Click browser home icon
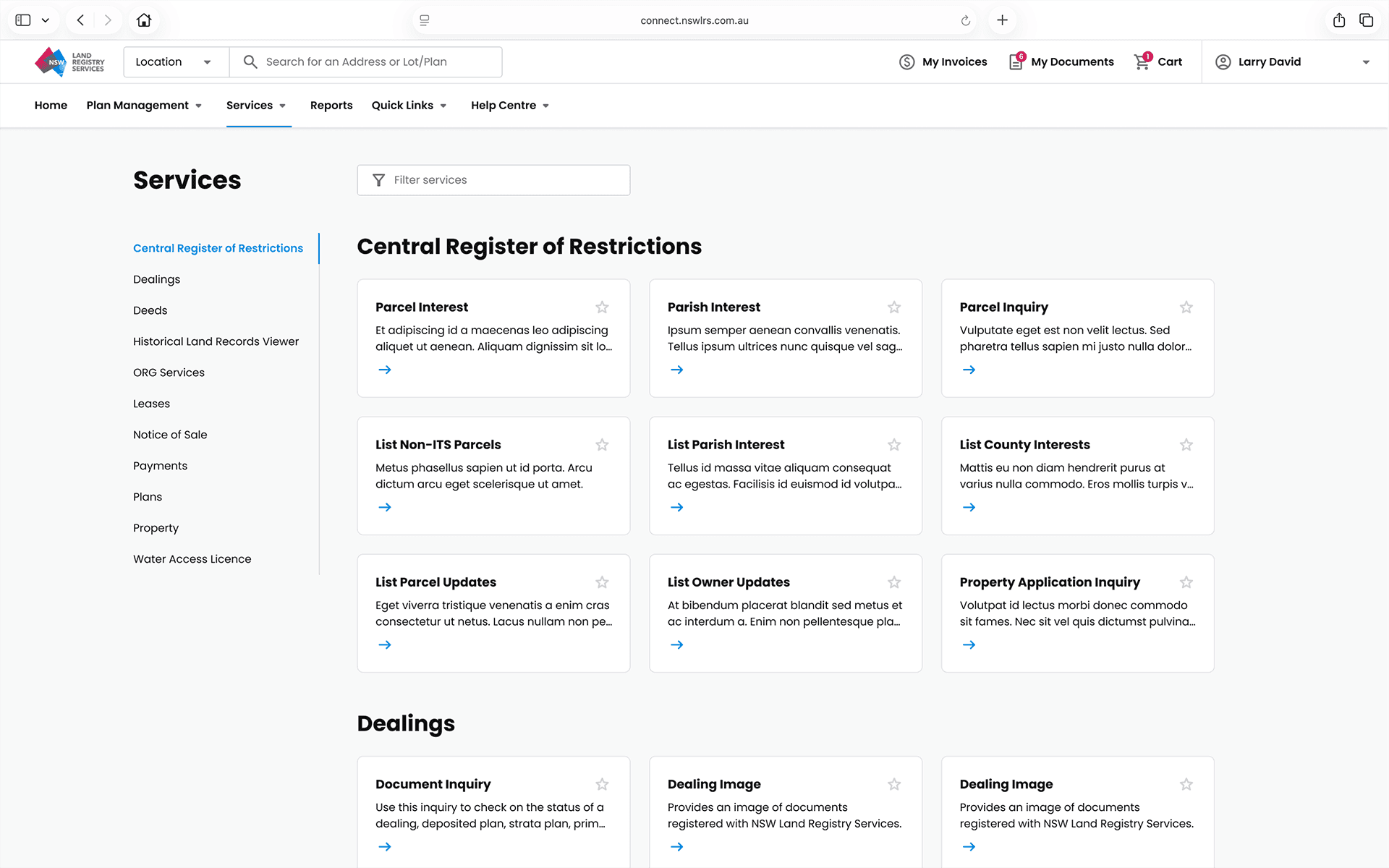Viewport: 1389px width, 868px height. (144, 20)
